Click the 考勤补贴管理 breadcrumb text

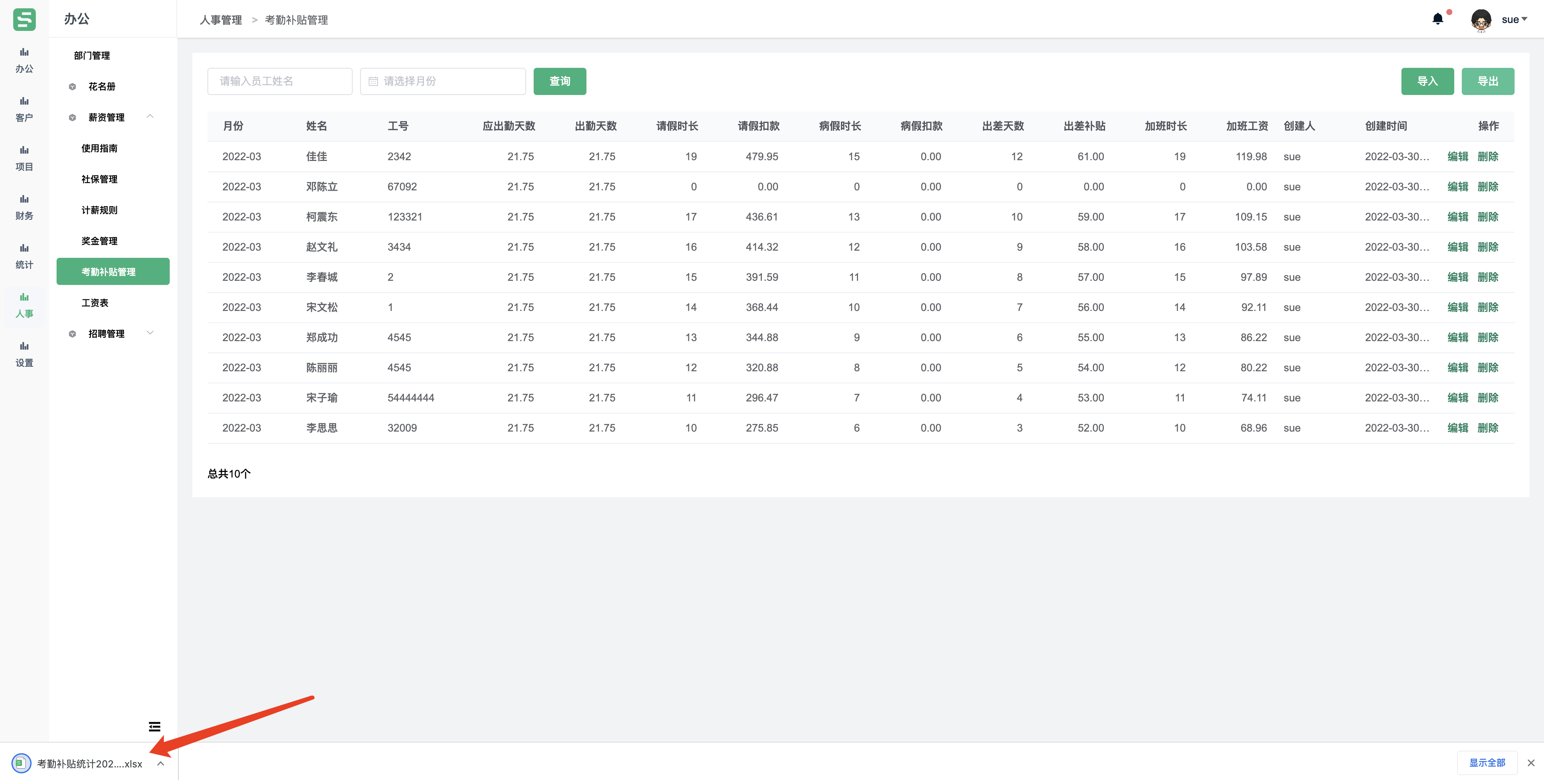coord(296,20)
